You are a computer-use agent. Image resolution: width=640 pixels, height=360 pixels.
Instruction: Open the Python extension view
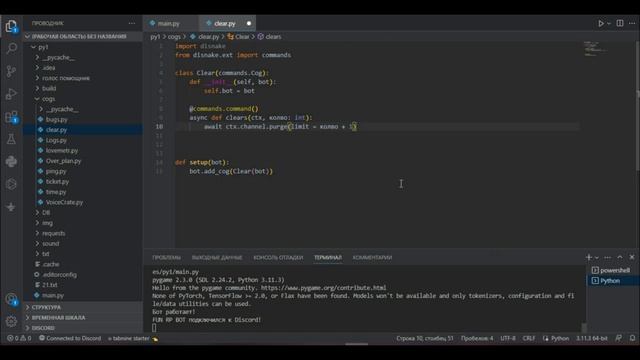click(x=11, y=162)
